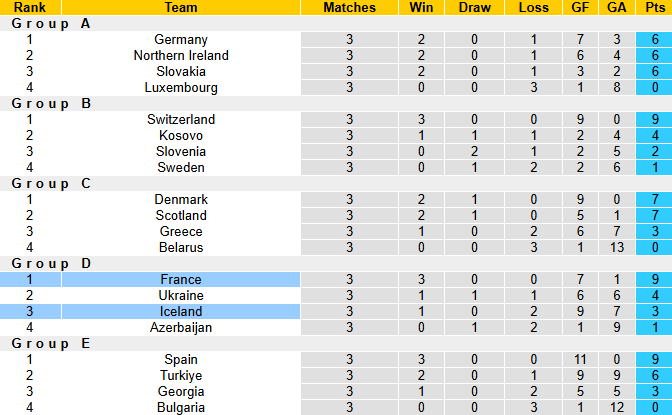The height and width of the screenshot is (415, 672).
Task: Open the Germany team link
Action: pos(181,39)
